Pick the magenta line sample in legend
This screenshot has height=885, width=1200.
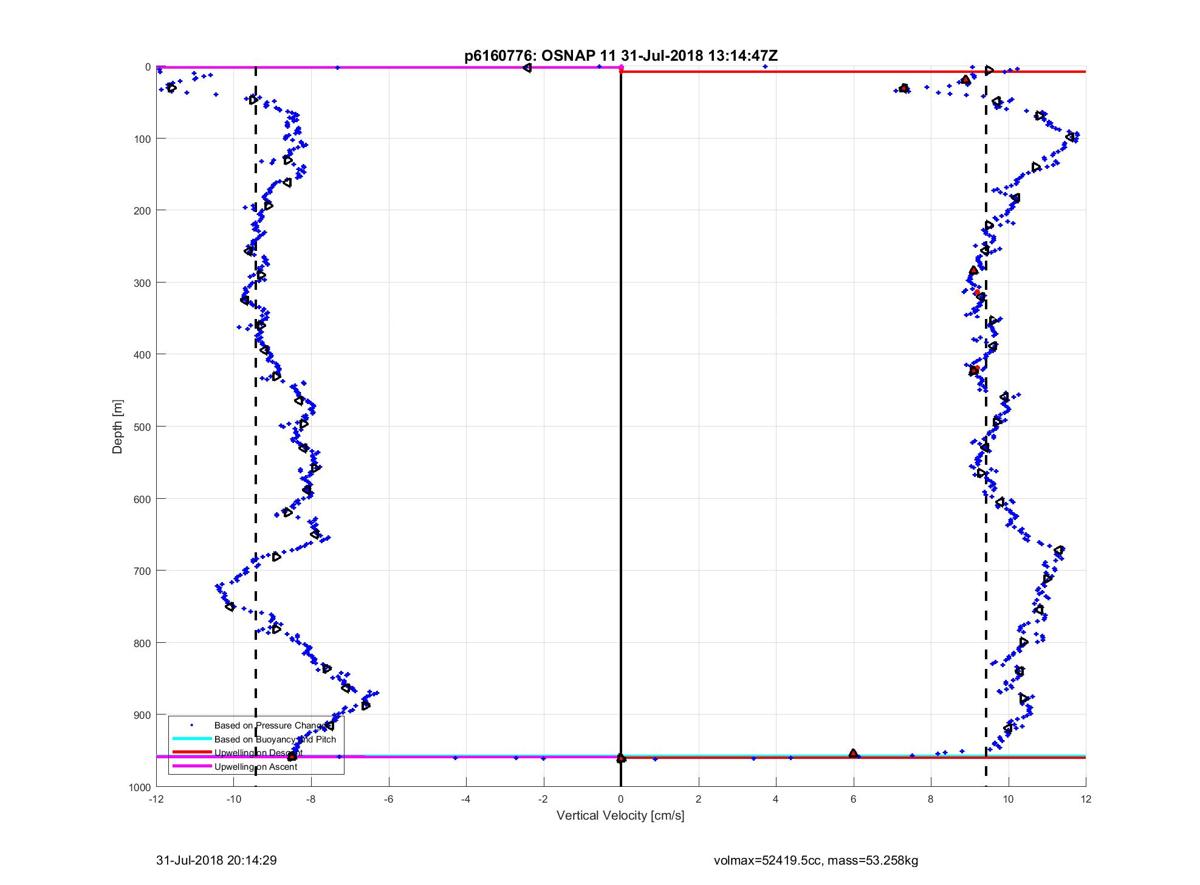click(191, 767)
